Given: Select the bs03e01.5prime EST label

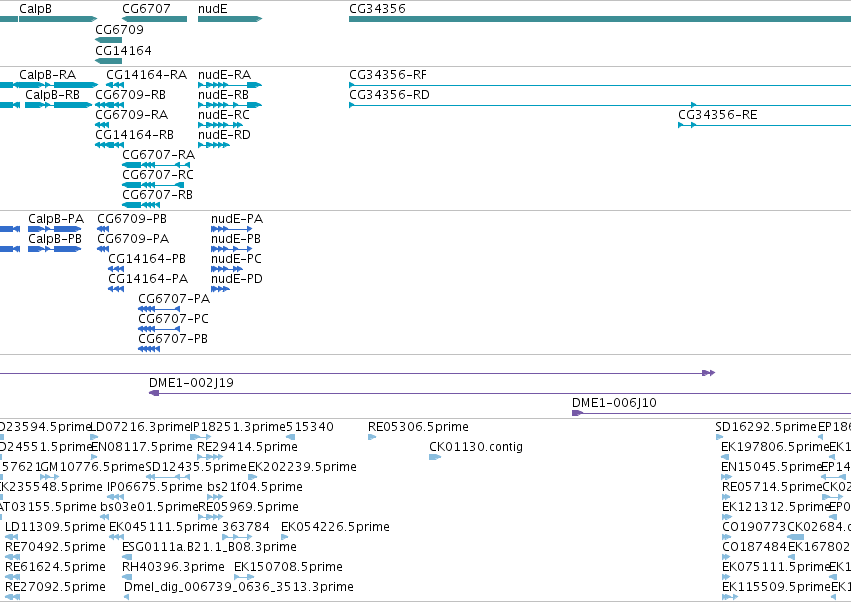Looking at the screenshot, I should click(149, 507).
